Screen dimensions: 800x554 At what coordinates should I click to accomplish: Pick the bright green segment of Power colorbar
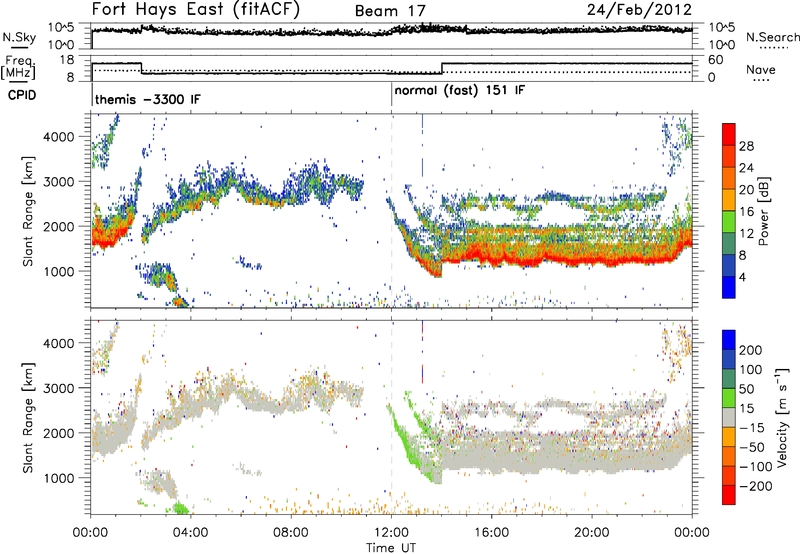tap(729, 222)
